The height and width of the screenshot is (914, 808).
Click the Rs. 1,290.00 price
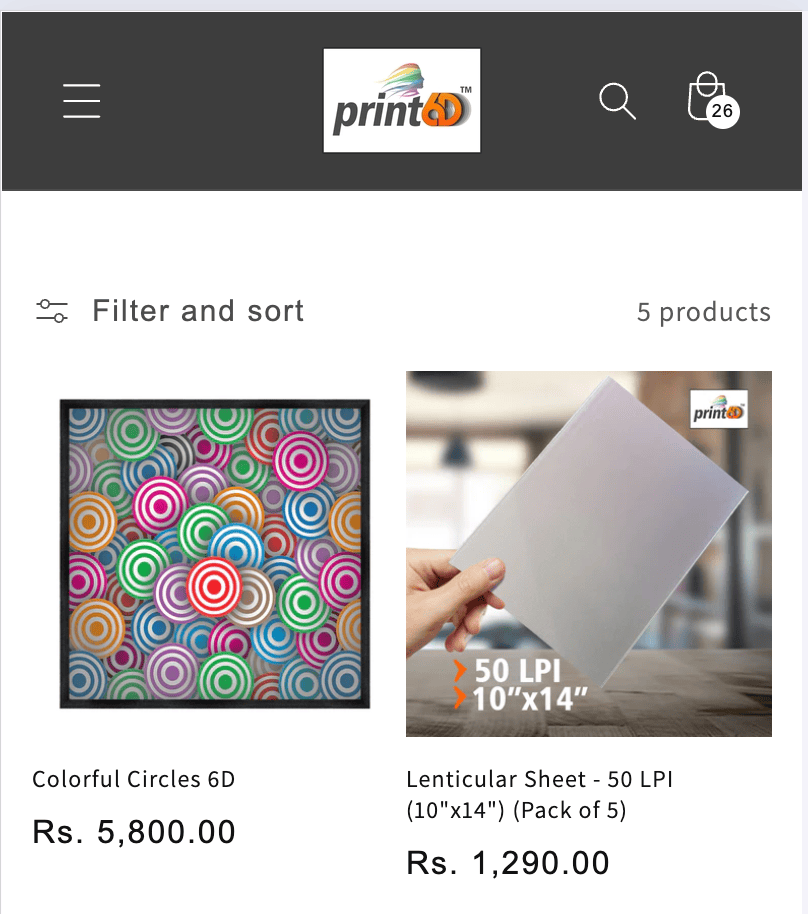[x=508, y=863]
